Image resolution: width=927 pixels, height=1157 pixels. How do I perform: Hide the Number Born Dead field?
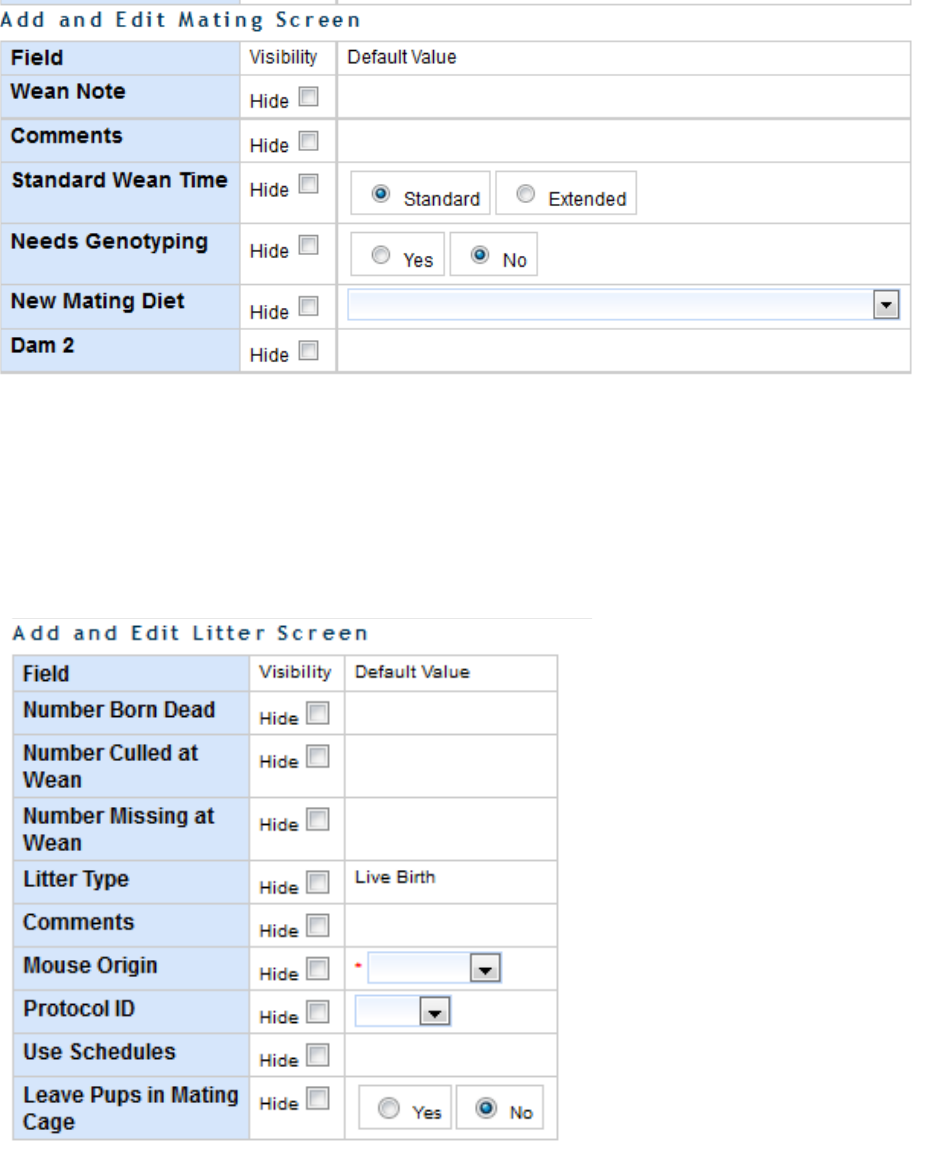click(317, 714)
